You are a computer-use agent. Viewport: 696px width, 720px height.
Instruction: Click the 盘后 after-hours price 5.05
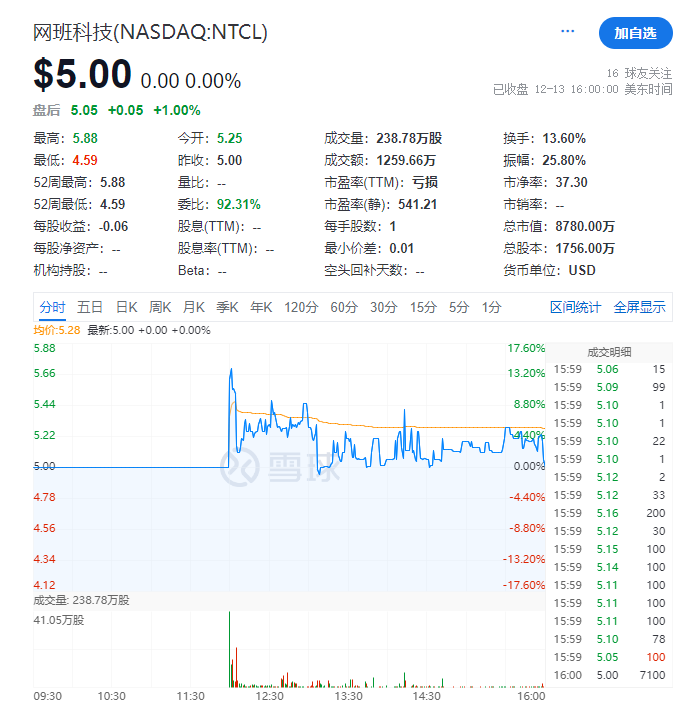tap(84, 110)
